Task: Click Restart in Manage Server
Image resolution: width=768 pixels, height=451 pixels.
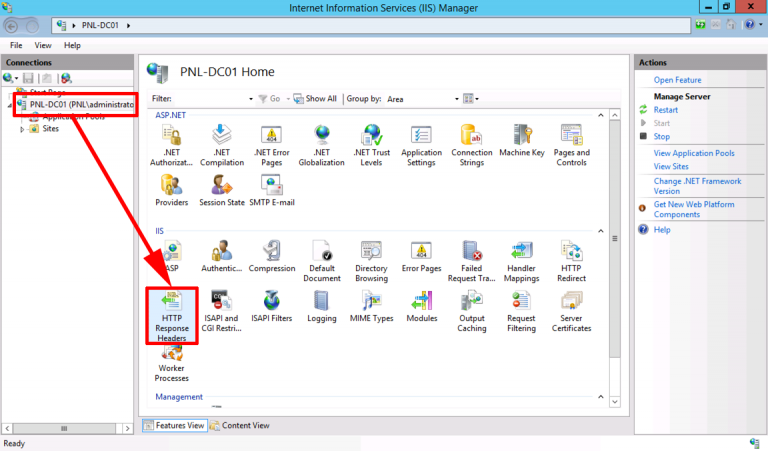Action: (x=666, y=110)
